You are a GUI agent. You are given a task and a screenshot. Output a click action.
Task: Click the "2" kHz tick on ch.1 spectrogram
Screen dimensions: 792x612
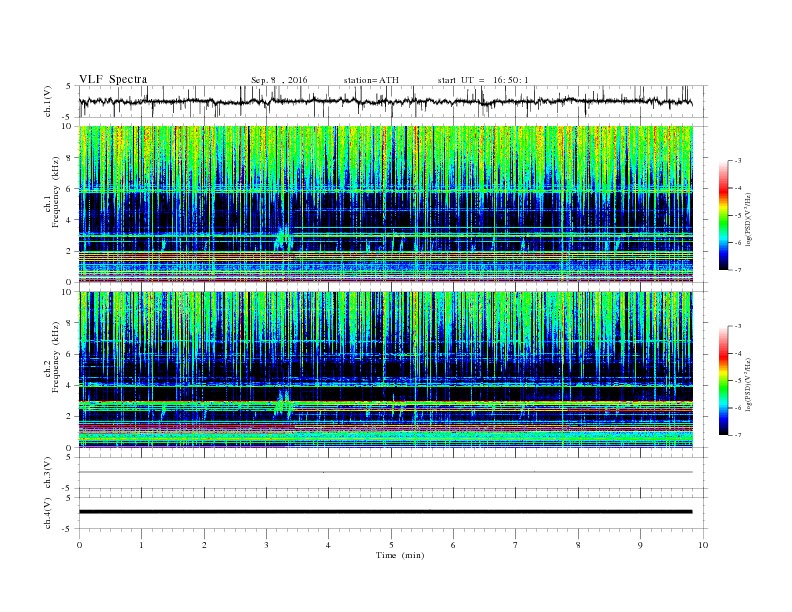(69, 251)
